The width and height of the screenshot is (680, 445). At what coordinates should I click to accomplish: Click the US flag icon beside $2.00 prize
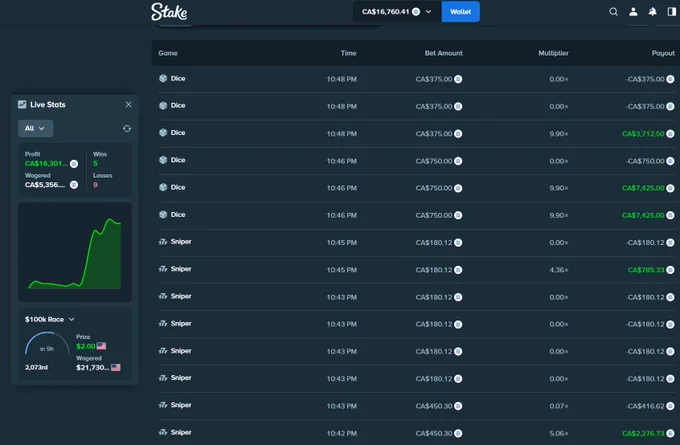tap(101, 346)
